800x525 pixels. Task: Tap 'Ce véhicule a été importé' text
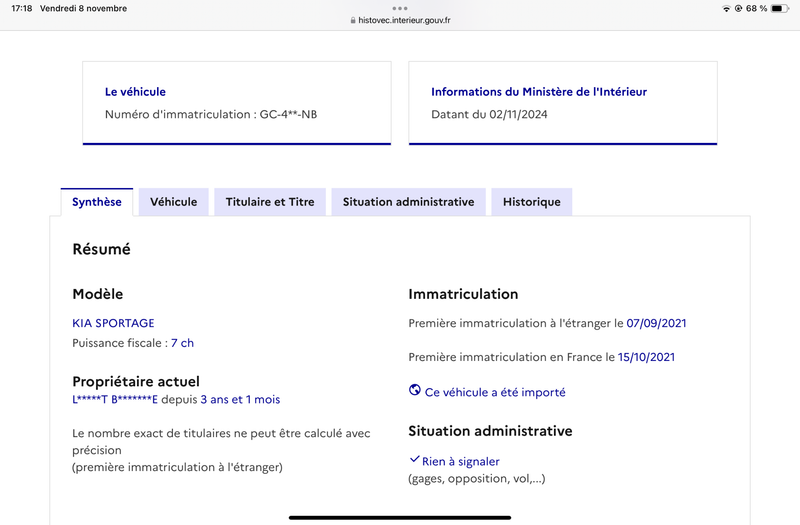pos(495,392)
